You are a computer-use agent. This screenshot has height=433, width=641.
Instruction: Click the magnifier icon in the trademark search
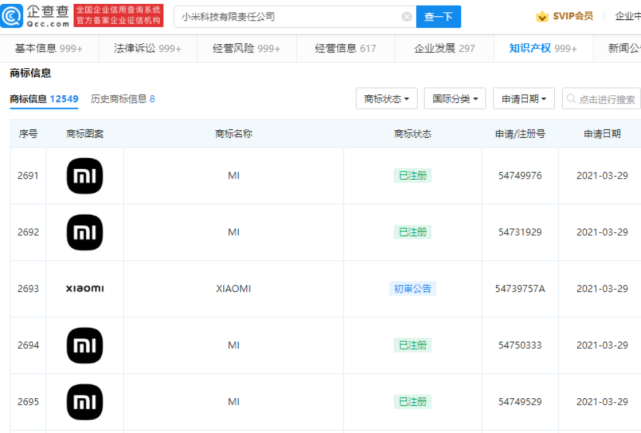(x=570, y=99)
